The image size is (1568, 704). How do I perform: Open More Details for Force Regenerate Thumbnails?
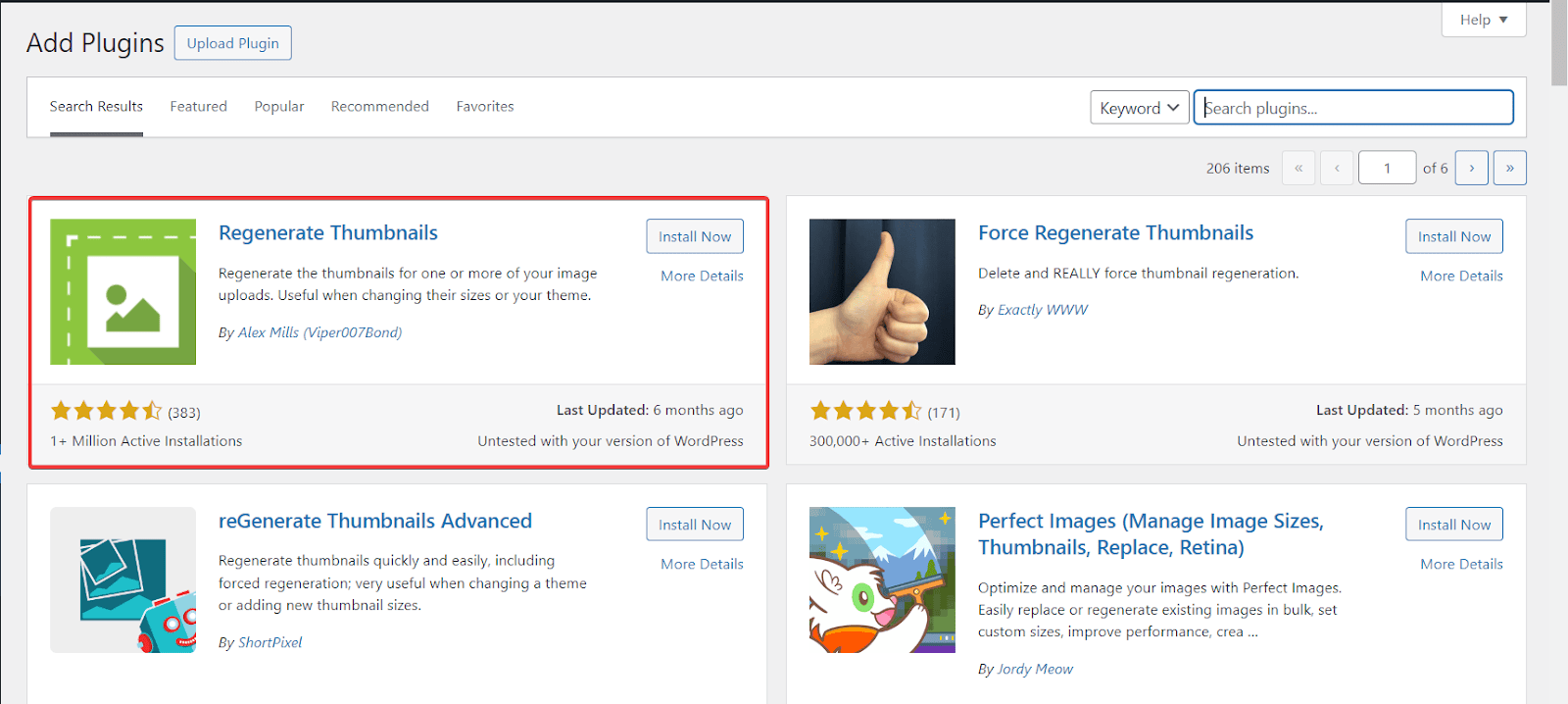coord(1461,276)
